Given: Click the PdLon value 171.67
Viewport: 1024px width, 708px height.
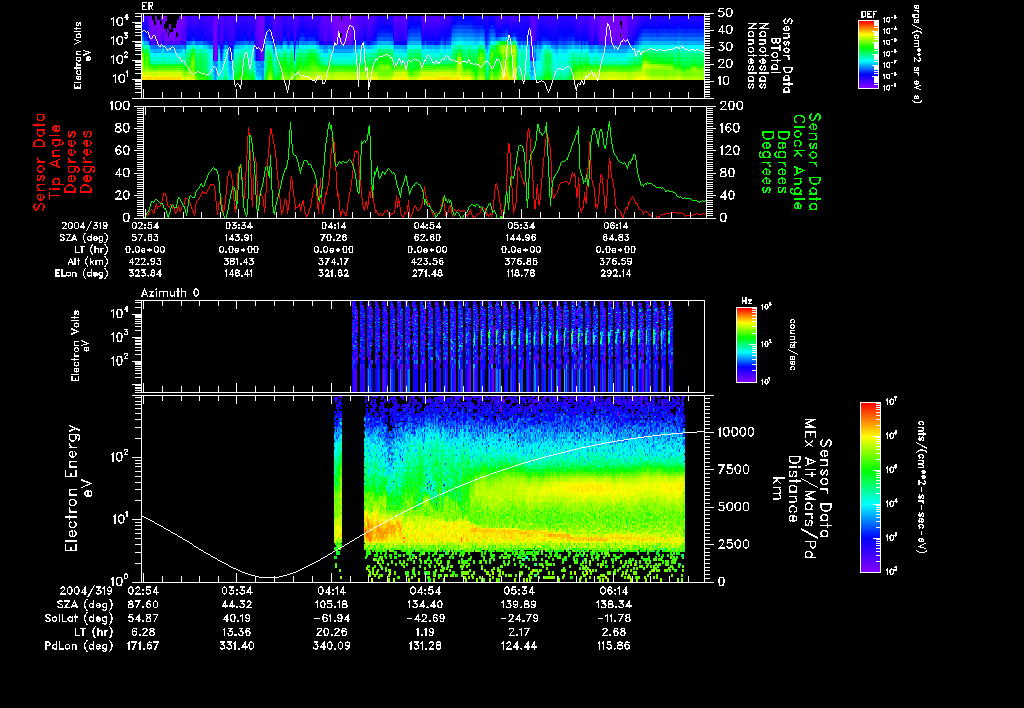Looking at the screenshot, I should click(142, 646).
